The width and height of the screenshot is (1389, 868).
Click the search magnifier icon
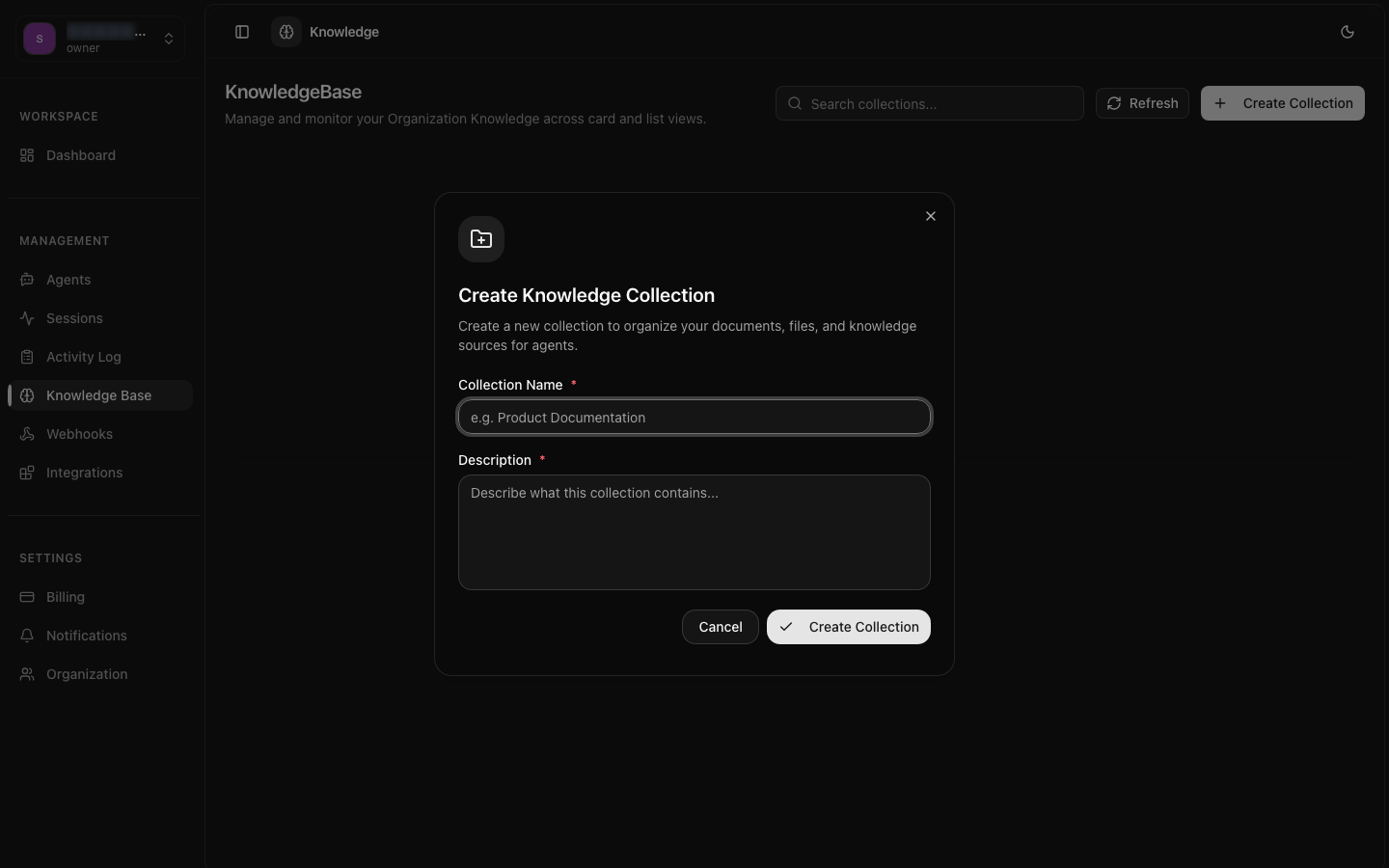(x=795, y=103)
